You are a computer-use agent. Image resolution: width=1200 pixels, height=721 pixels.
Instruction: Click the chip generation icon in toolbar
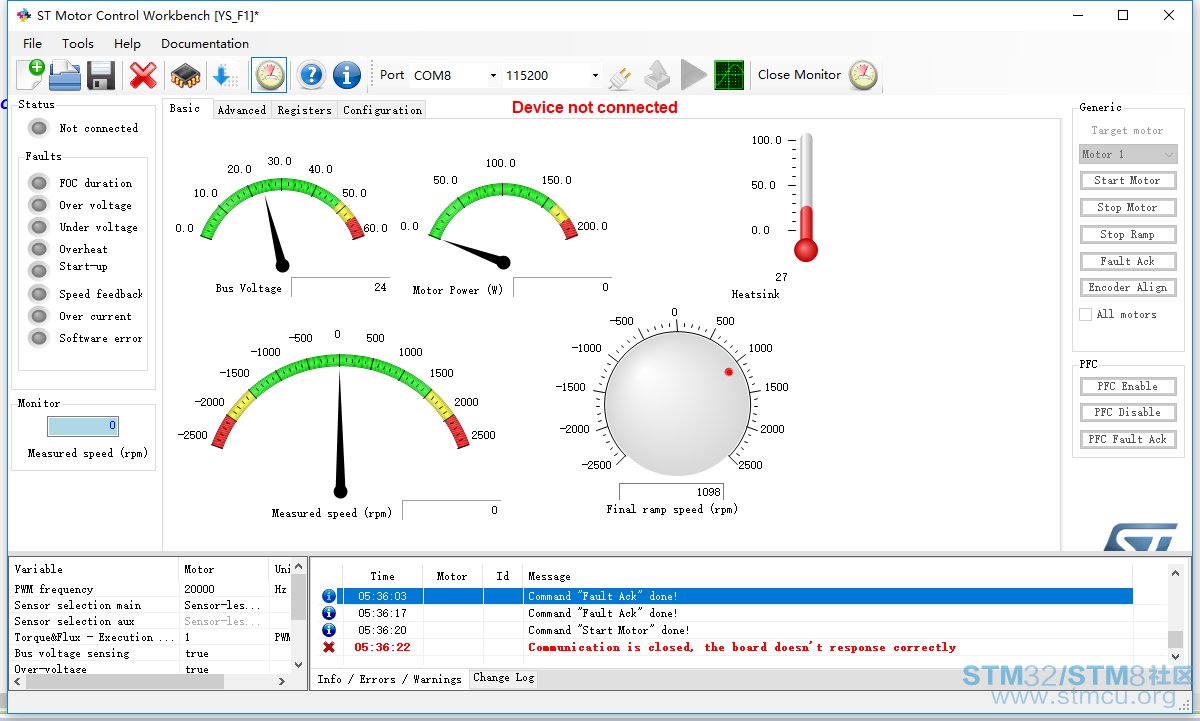(x=185, y=75)
